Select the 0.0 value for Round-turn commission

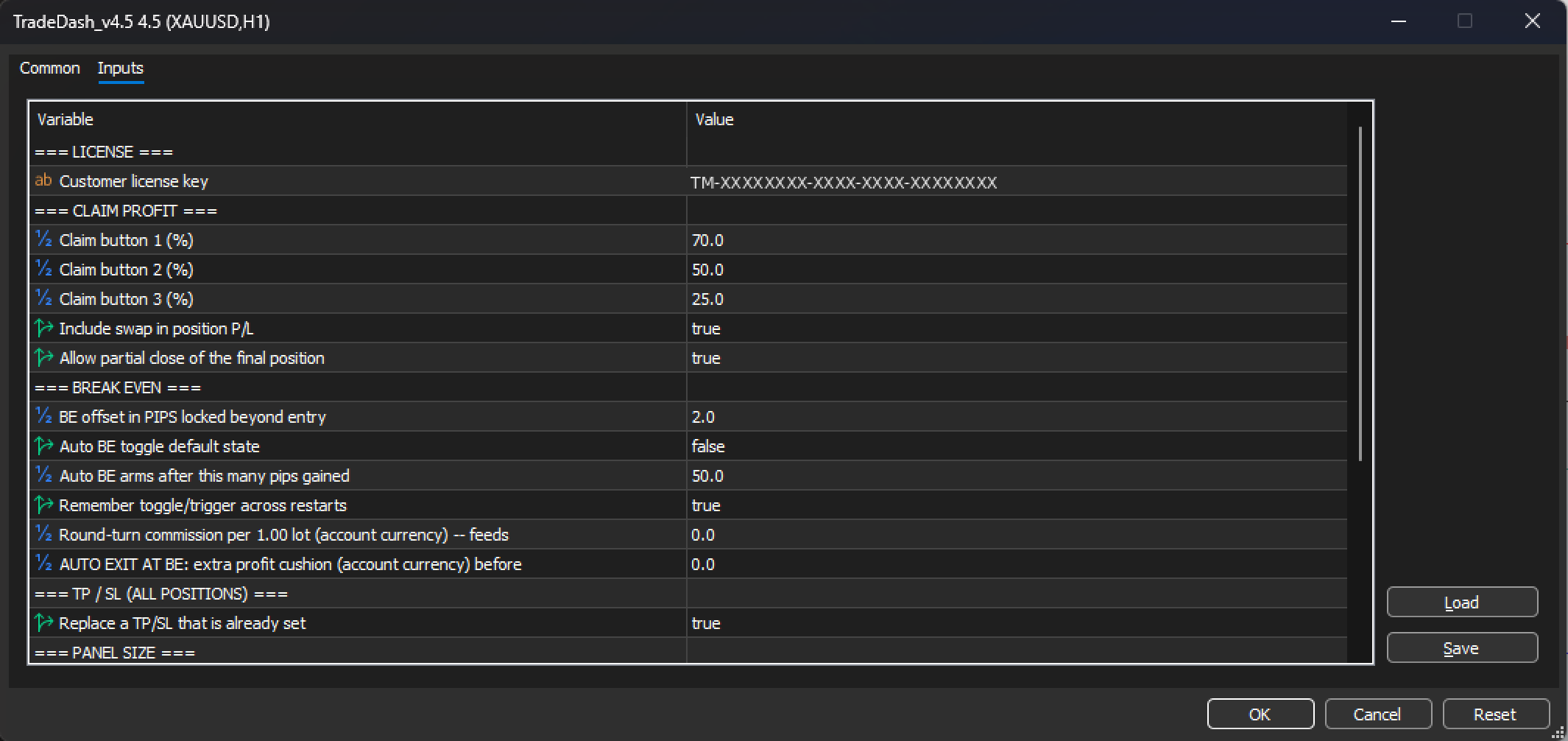coord(1017,535)
